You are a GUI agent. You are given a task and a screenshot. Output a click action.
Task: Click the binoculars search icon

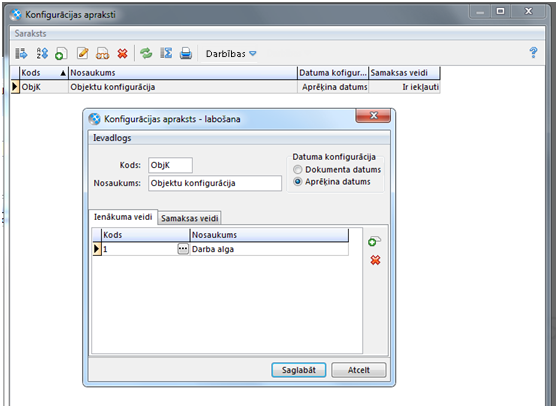click(x=102, y=53)
